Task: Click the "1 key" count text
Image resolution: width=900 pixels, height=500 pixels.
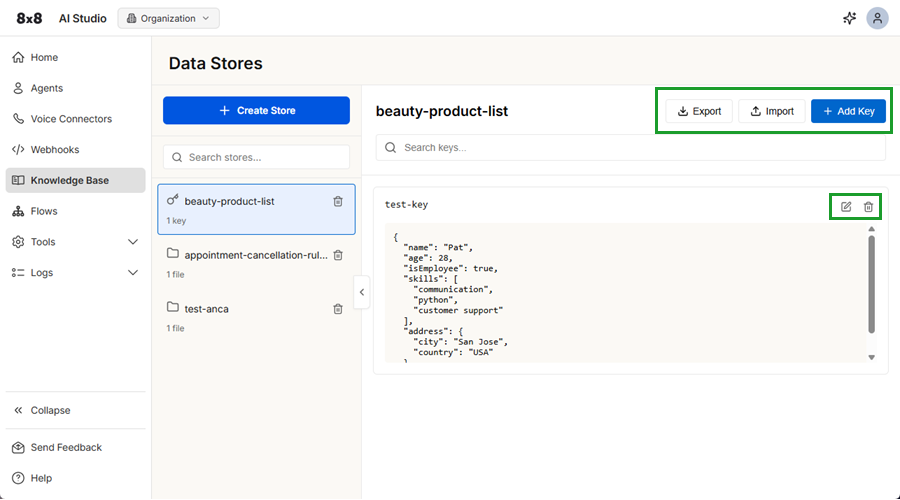Action: (176, 221)
